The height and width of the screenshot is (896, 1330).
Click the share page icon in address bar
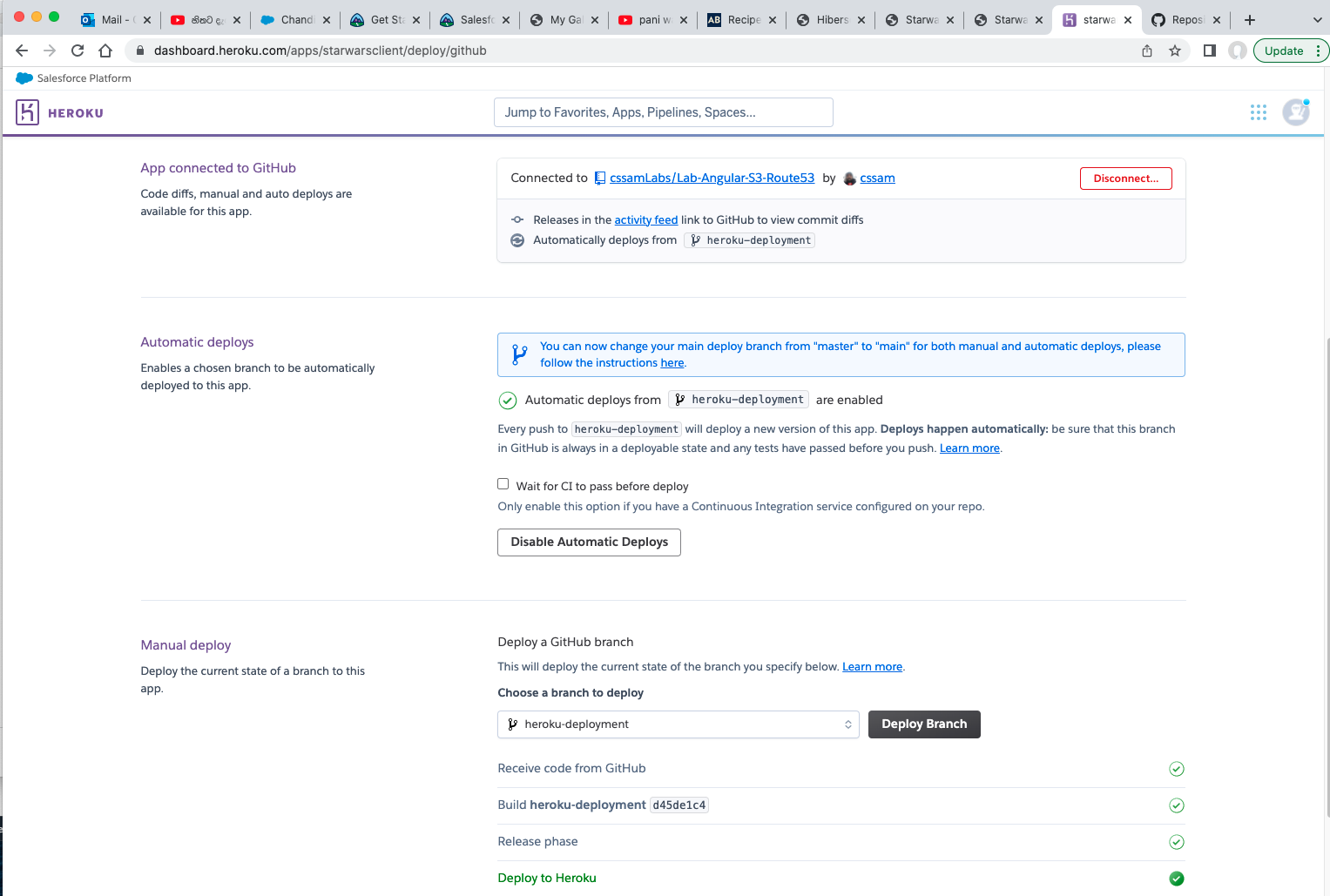click(1147, 51)
